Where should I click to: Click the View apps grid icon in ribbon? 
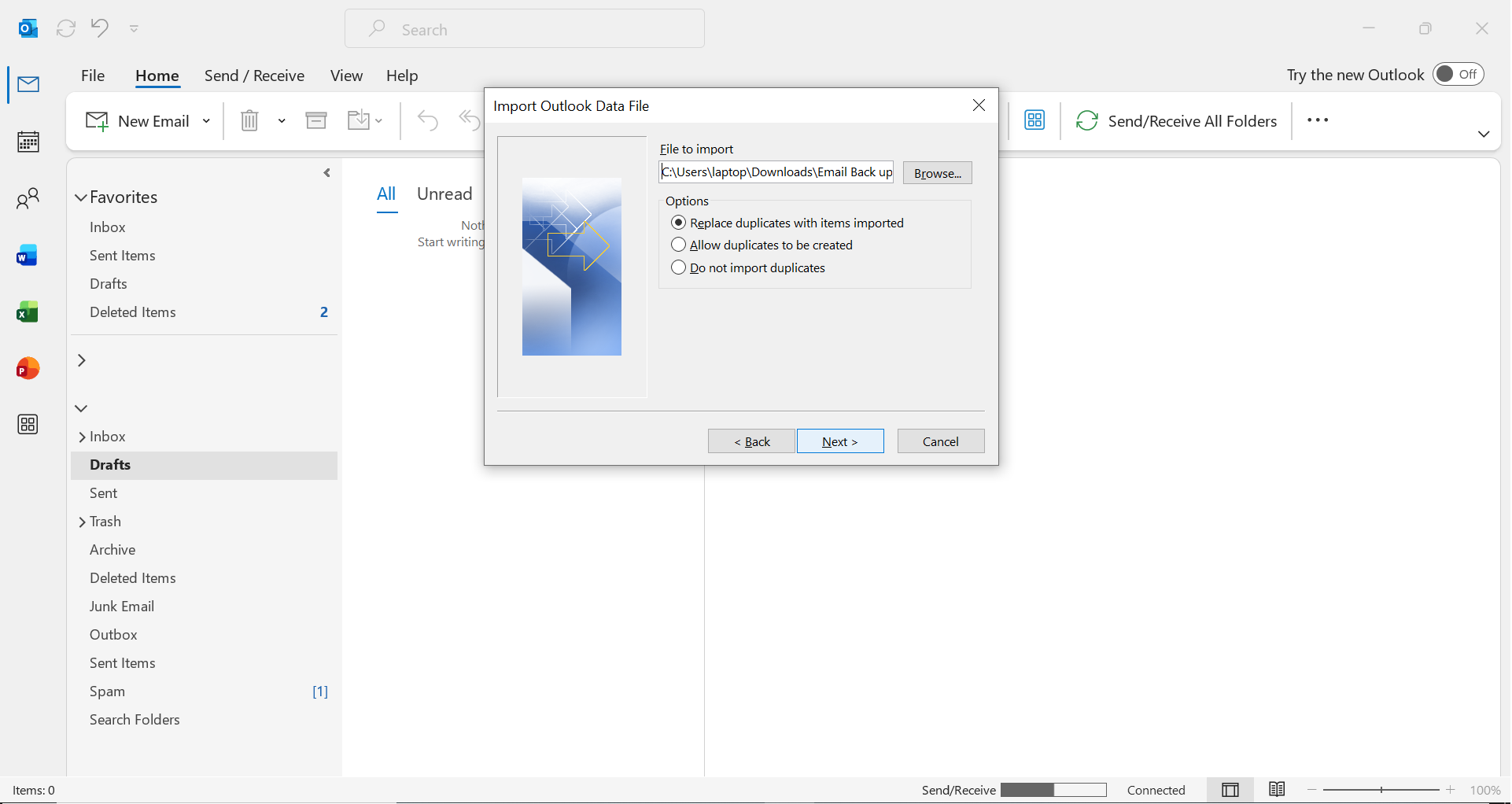[1034, 120]
